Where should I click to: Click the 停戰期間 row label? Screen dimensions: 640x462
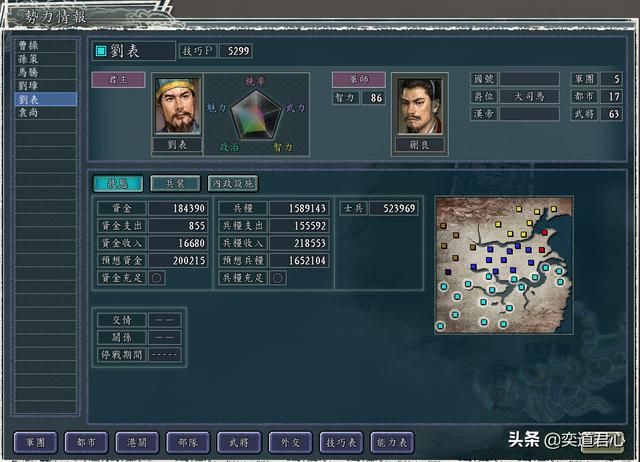click(122, 355)
